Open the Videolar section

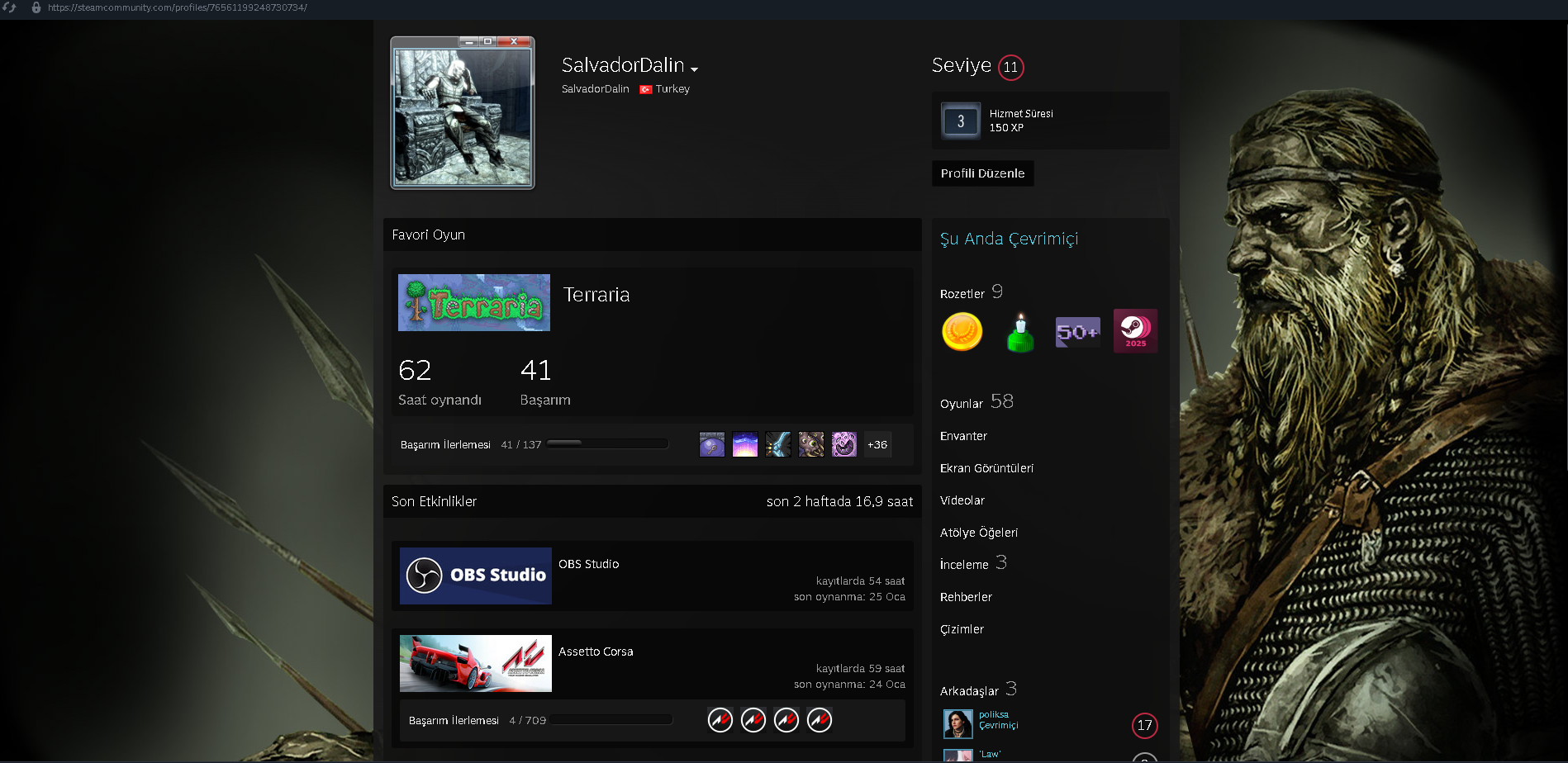[962, 500]
